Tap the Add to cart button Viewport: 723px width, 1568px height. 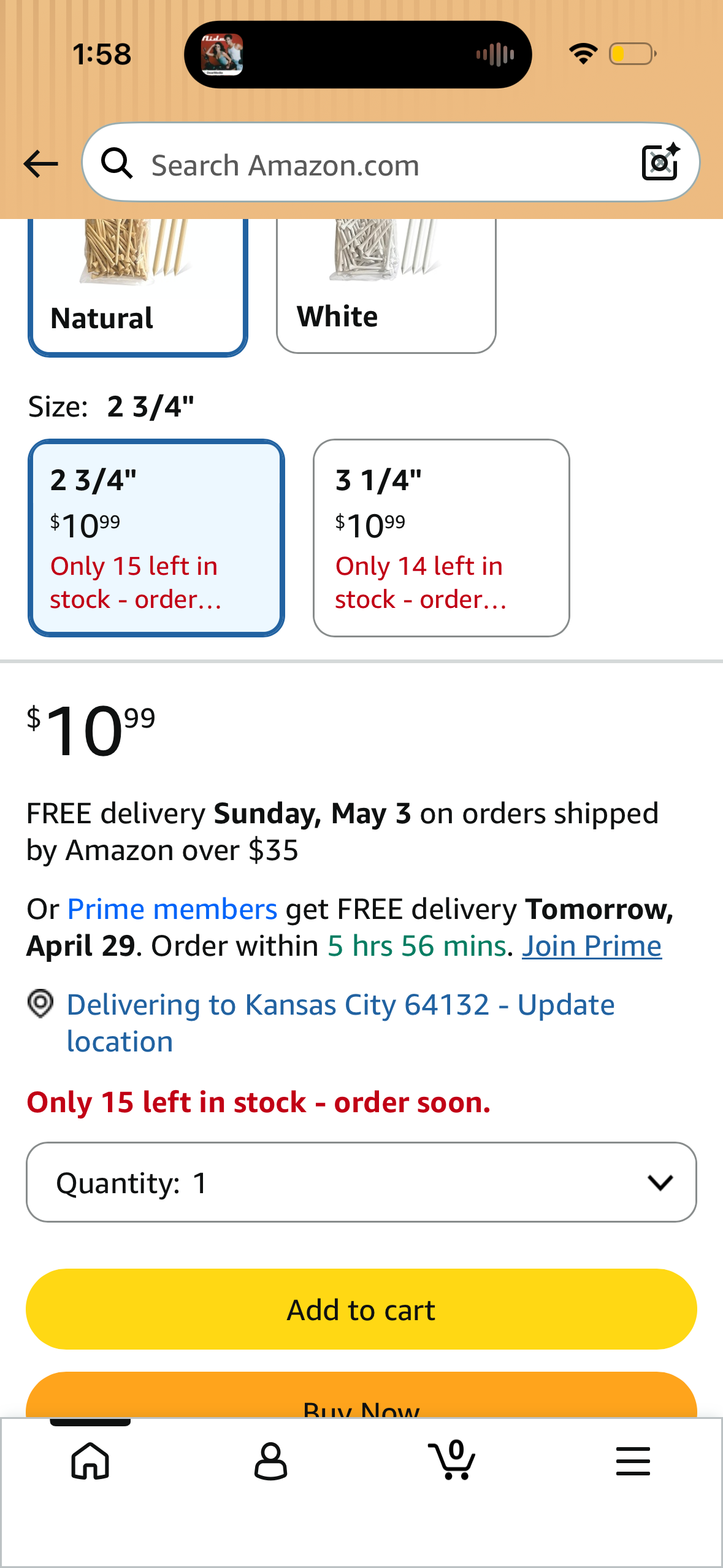pos(361,1309)
